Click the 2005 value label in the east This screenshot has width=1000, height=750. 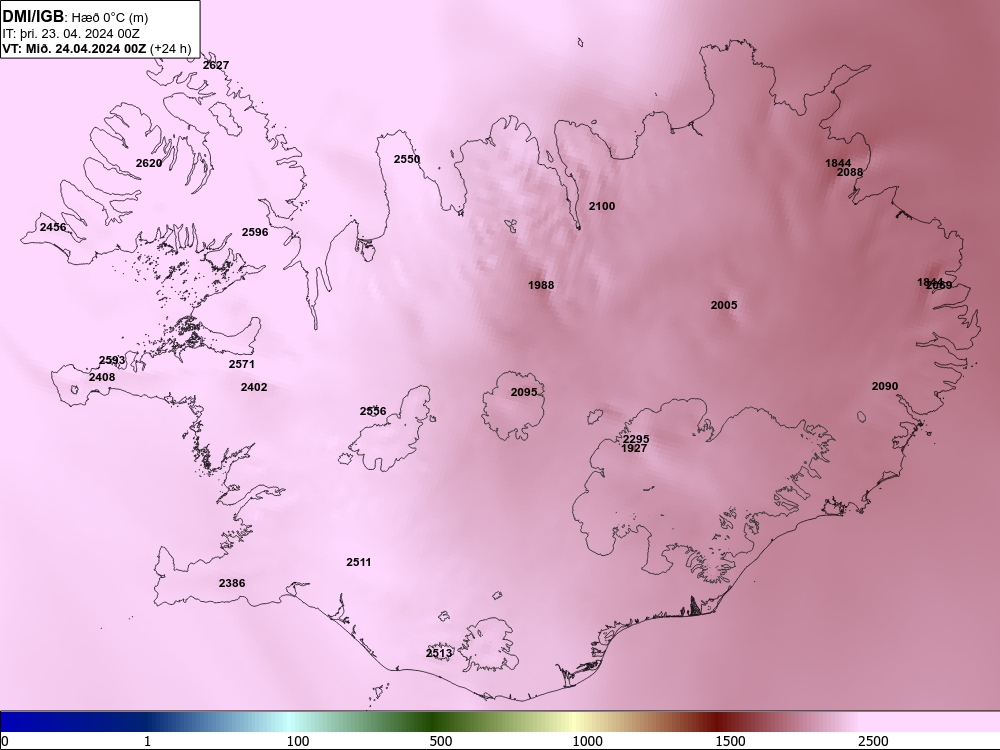tap(724, 305)
